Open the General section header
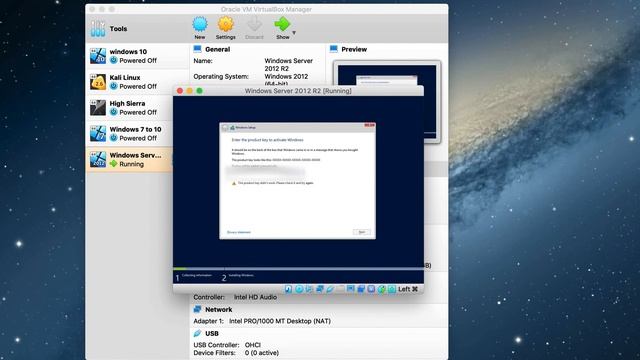Screen dimensions: 640x360 [x=218, y=49]
